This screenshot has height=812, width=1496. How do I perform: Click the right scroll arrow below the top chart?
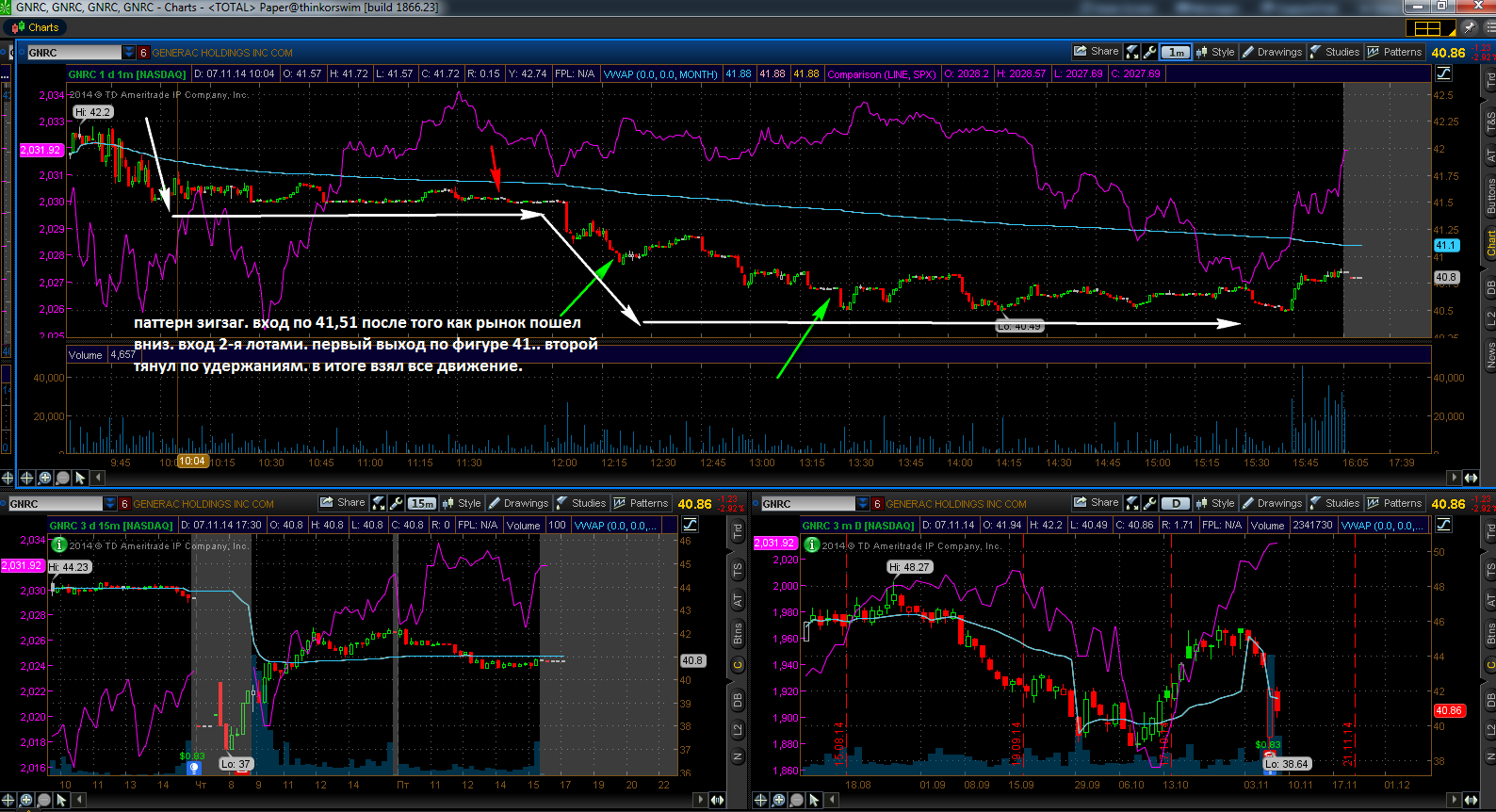pyautogui.click(x=1454, y=478)
